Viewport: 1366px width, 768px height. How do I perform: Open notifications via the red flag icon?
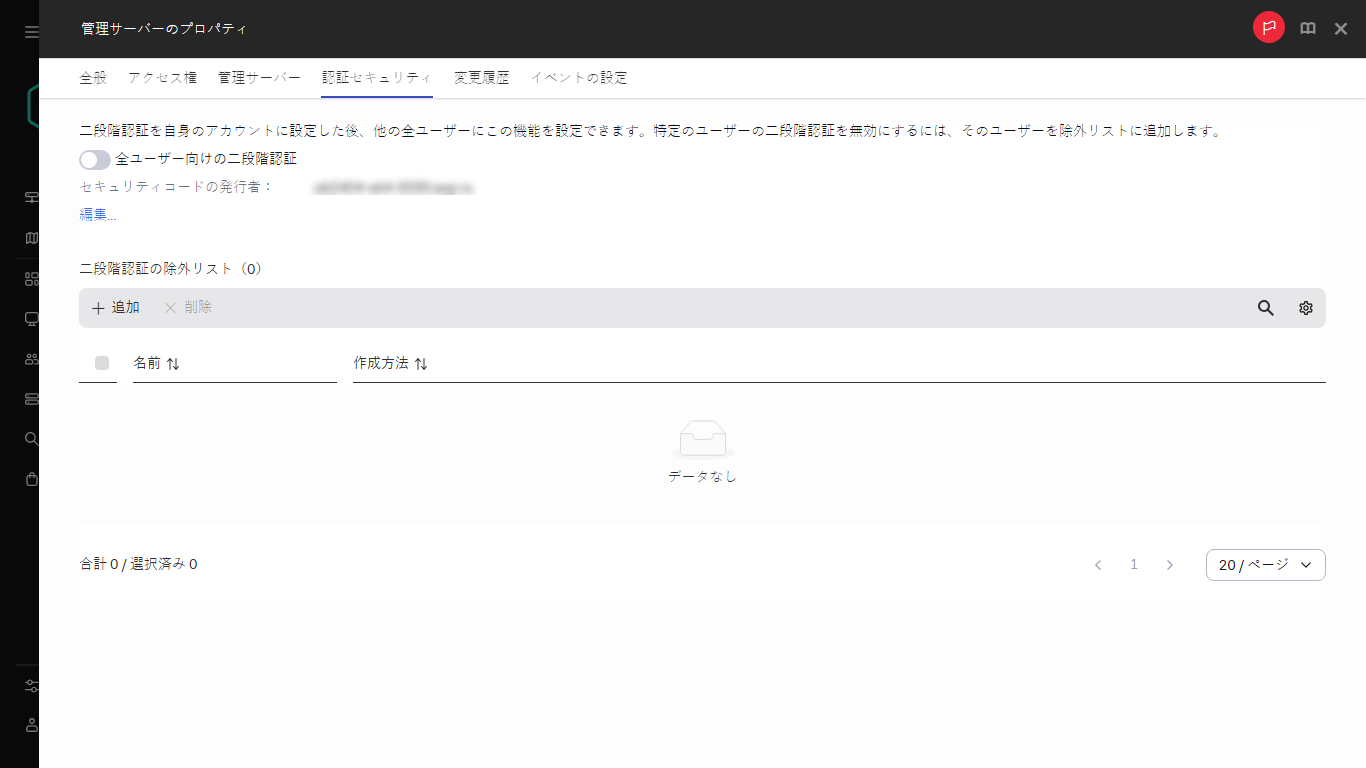click(1268, 28)
